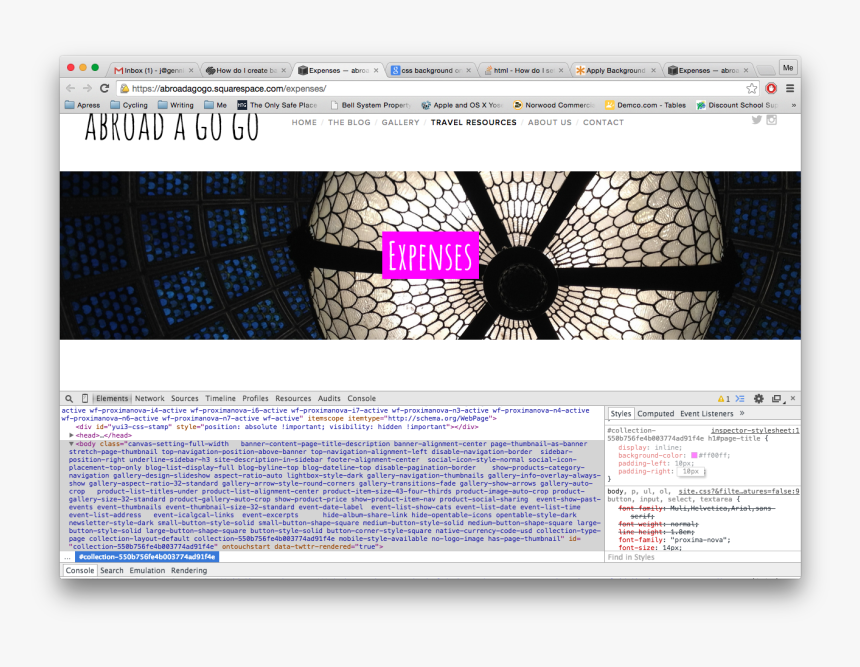
Task: Open the Twitter social icon
Action: 757,120
